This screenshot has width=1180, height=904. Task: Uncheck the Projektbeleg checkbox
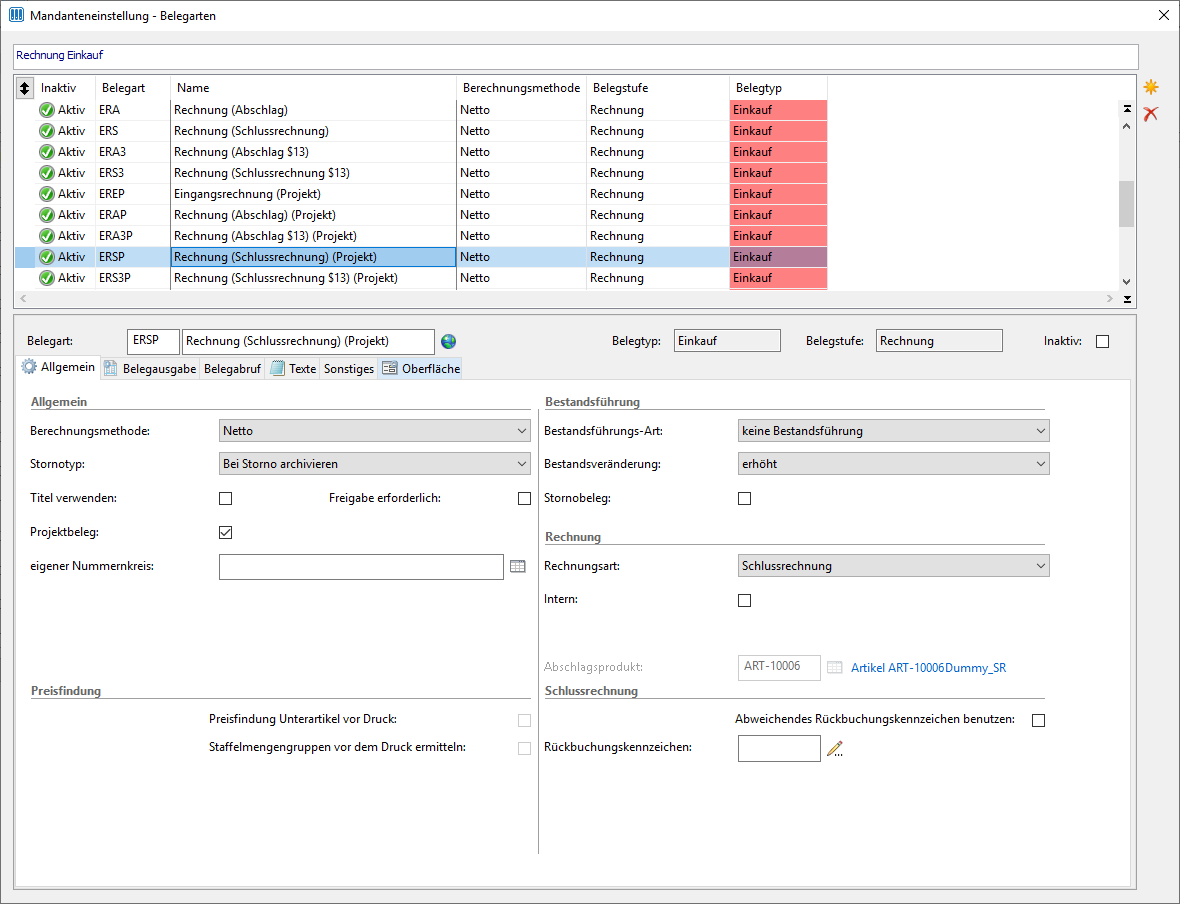(226, 533)
